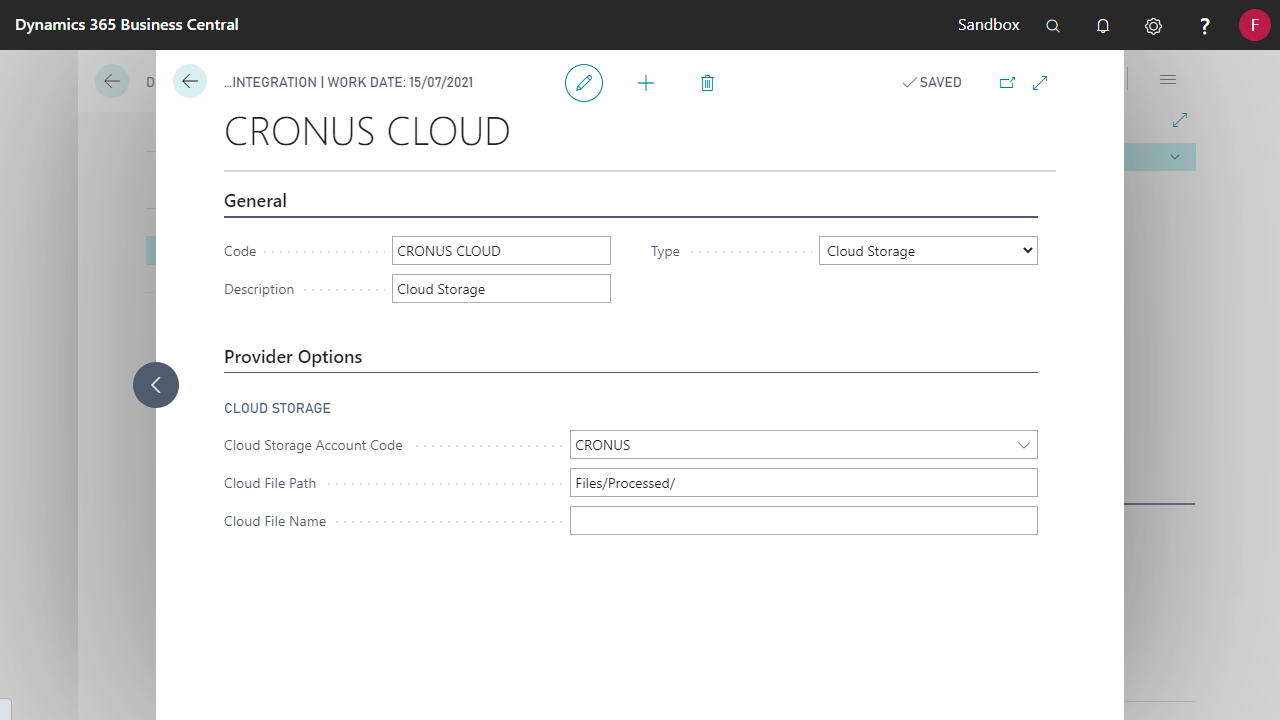The width and height of the screenshot is (1280, 720).
Task: Open settings gear icon
Action: (1153, 26)
